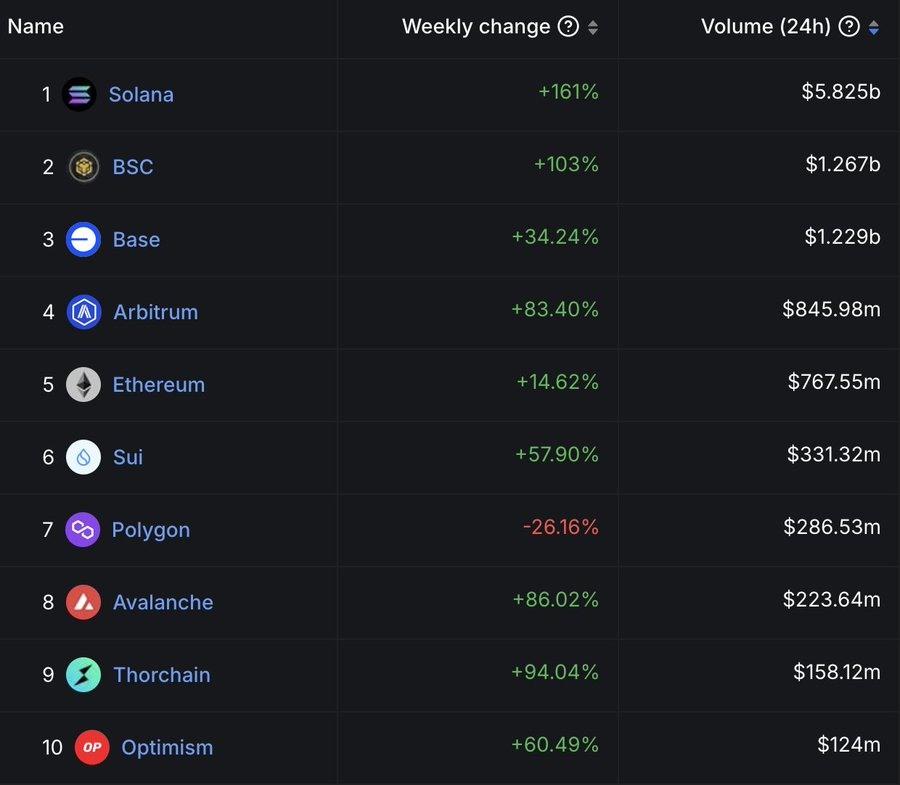Sort by Weekly change arrows
The image size is (900, 785).
(593, 28)
